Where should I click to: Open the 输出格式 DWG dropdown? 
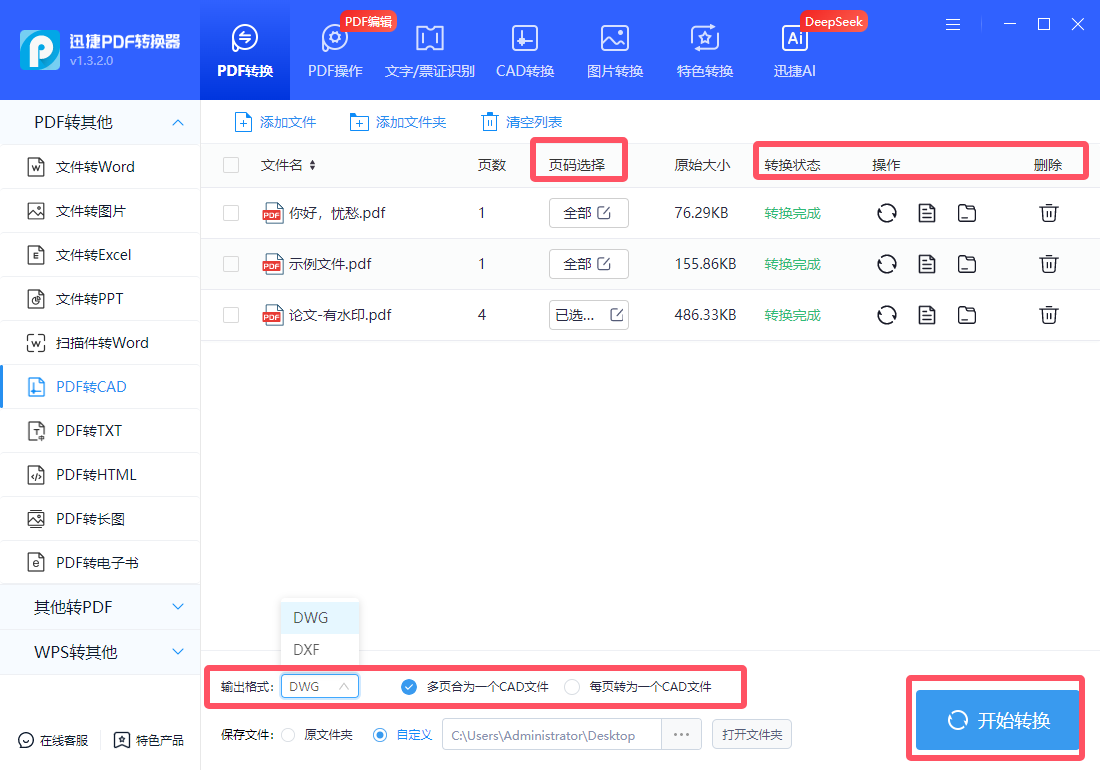point(320,687)
